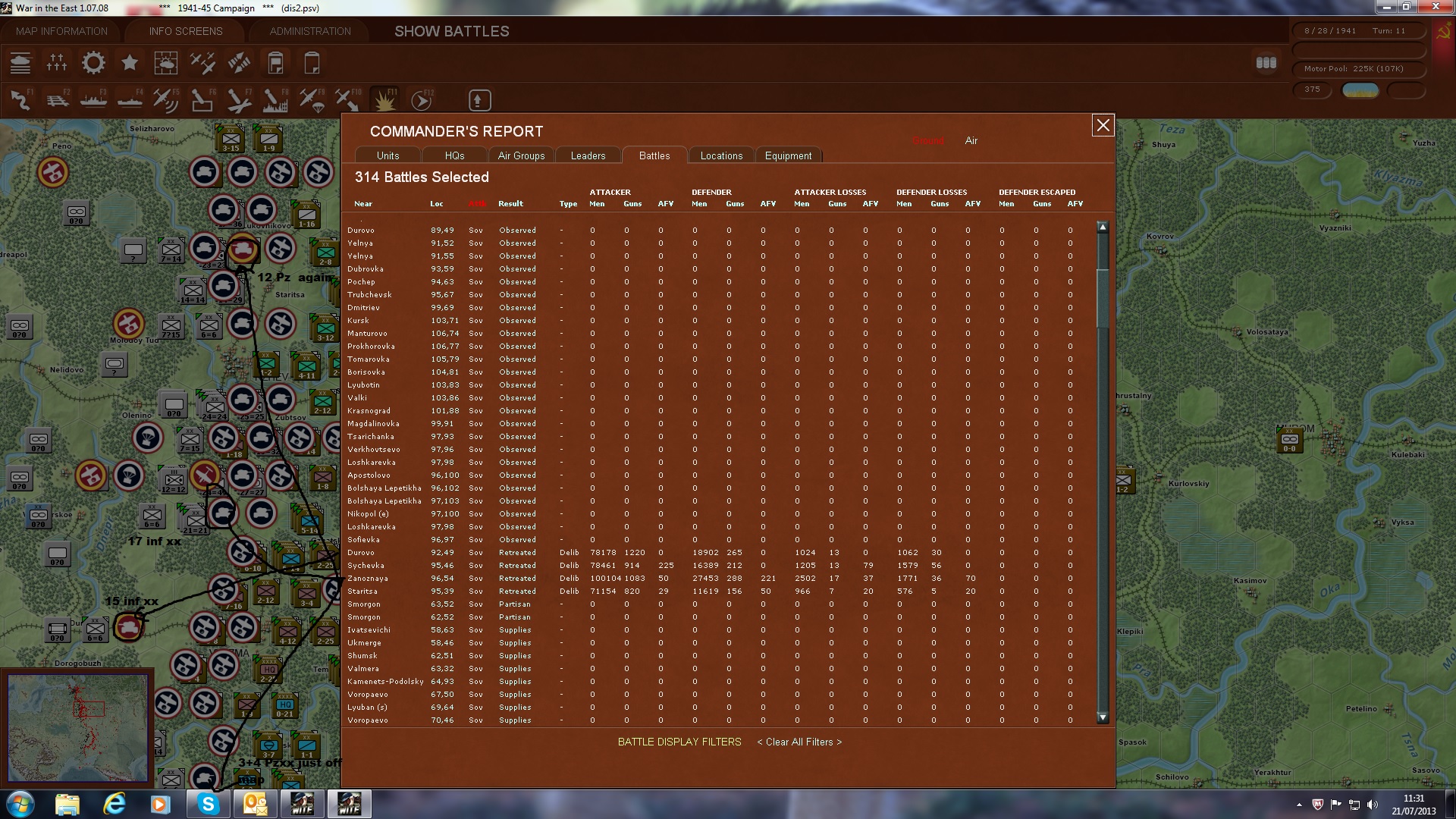The width and height of the screenshot is (1456, 819).
Task: Click the battle list scroll up arrow
Action: [x=1103, y=227]
